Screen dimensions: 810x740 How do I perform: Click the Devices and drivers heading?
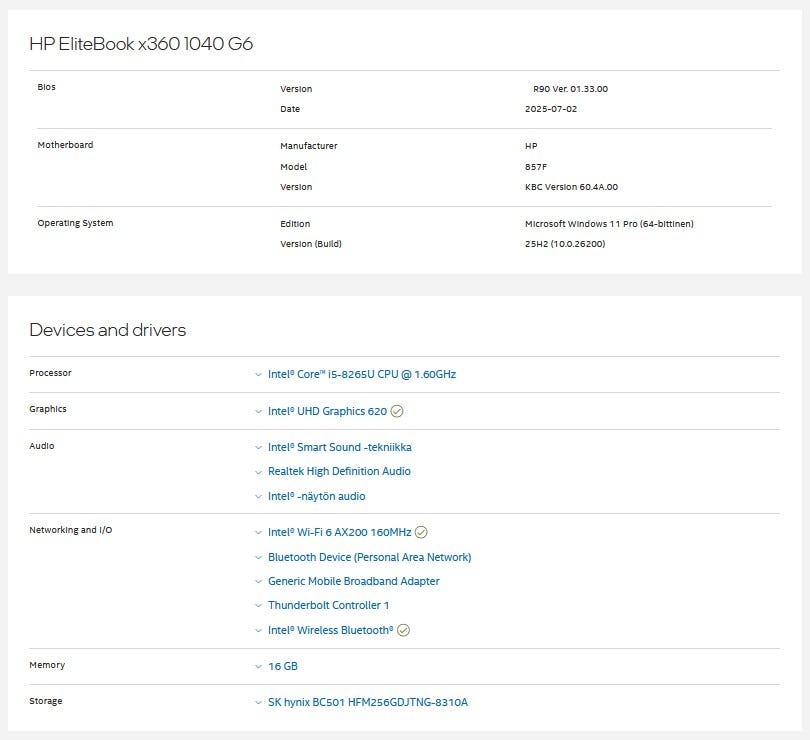point(108,330)
